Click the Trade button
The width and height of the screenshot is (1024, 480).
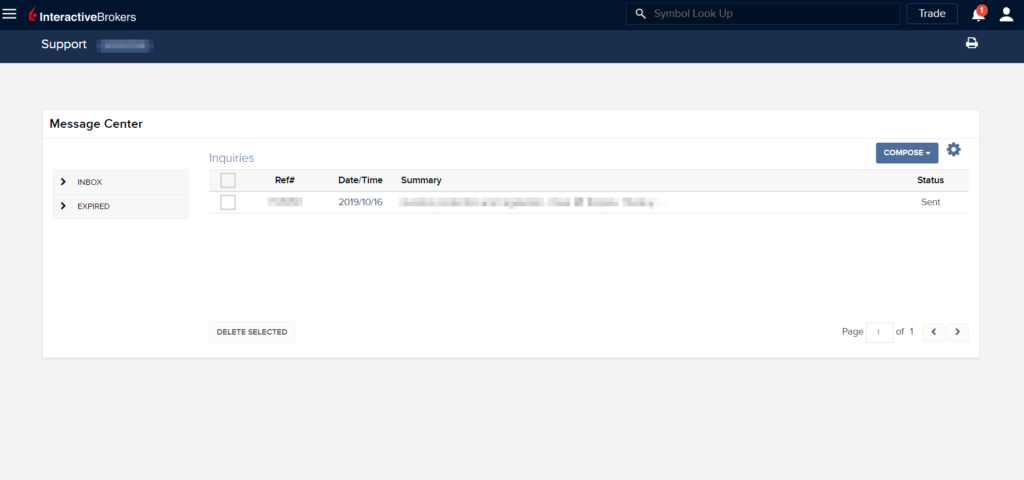(931, 14)
